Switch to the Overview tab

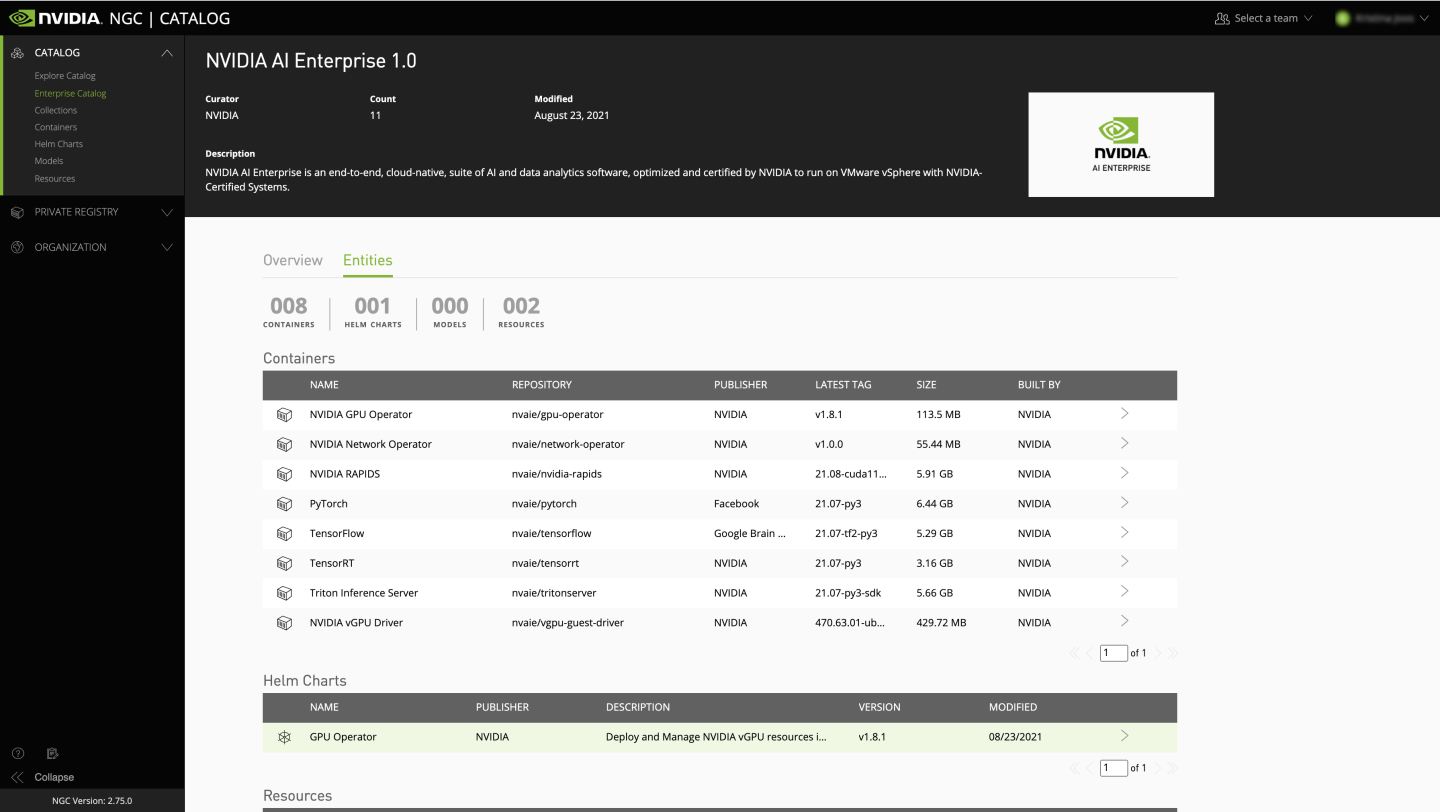click(x=292, y=260)
